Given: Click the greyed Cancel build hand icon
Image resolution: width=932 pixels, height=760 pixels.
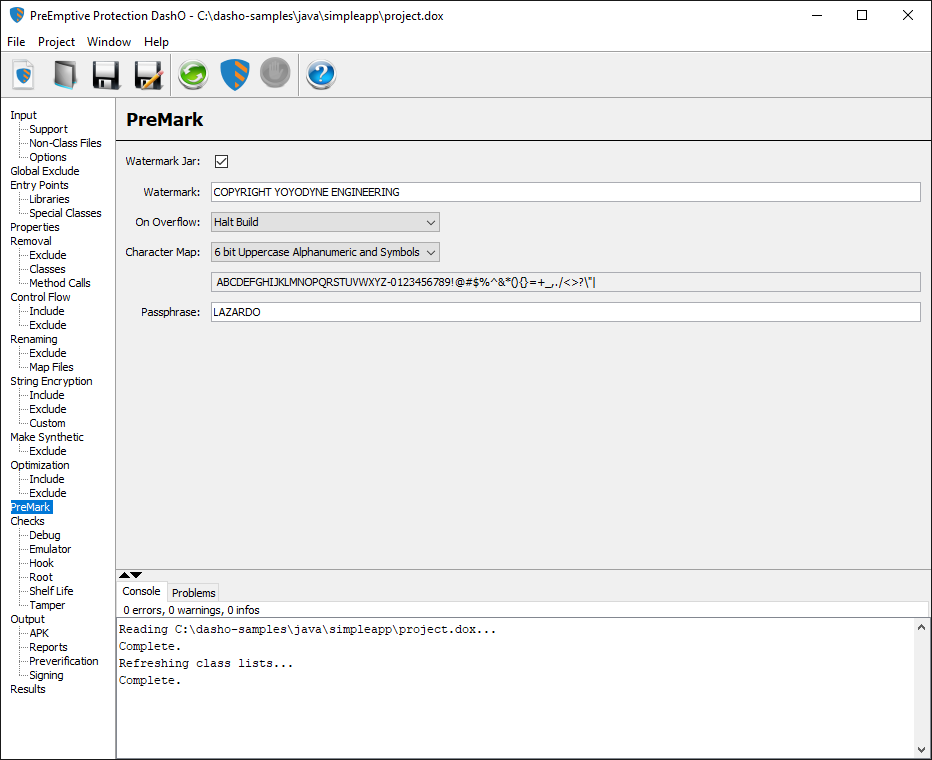Looking at the screenshot, I should [x=275, y=74].
